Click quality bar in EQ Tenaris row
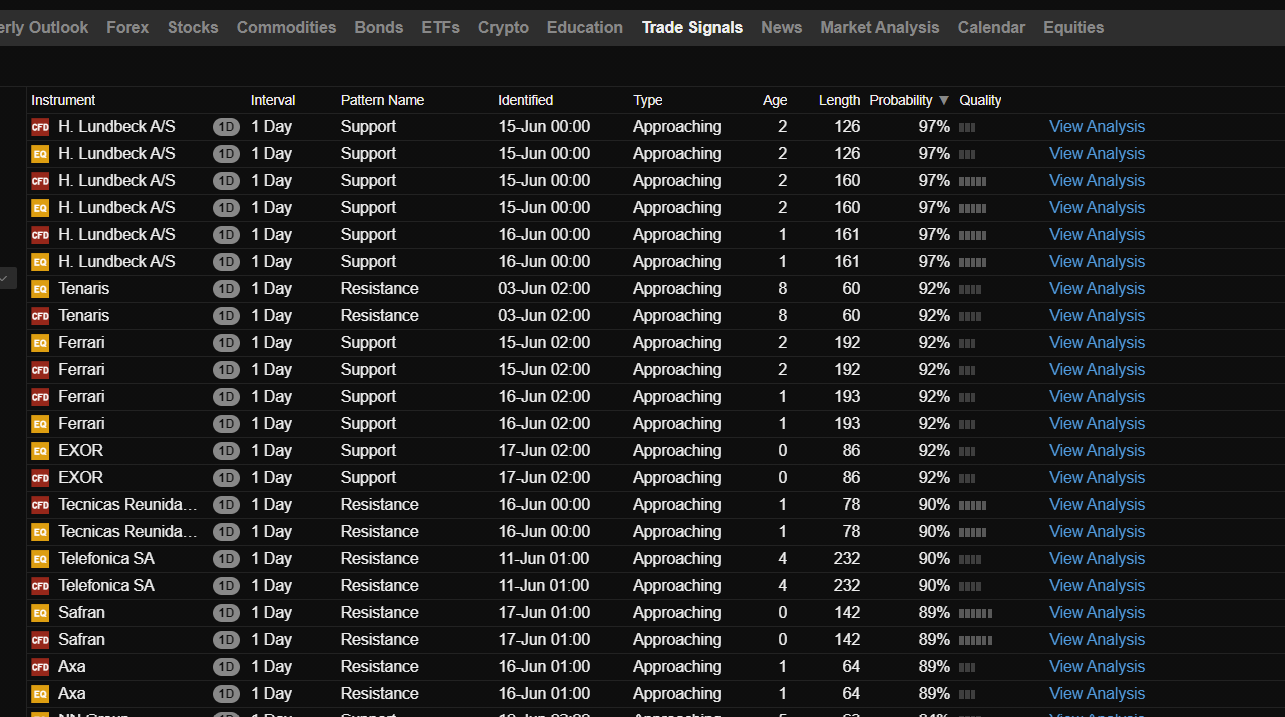The height and width of the screenshot is (717, 1285). 970,289
